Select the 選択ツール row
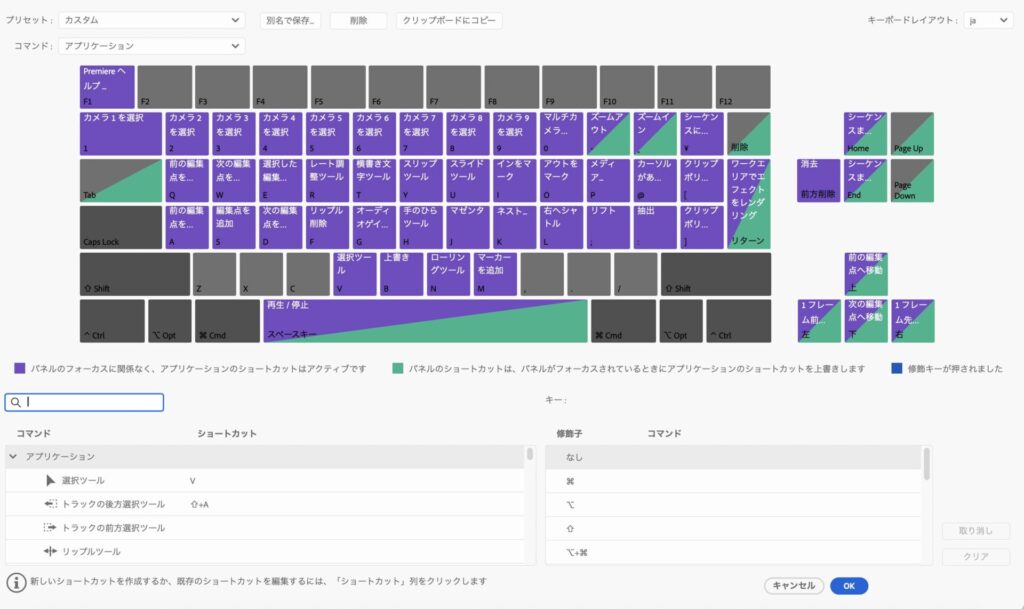This screenshot has width=1024, height=609. (264, 480)
